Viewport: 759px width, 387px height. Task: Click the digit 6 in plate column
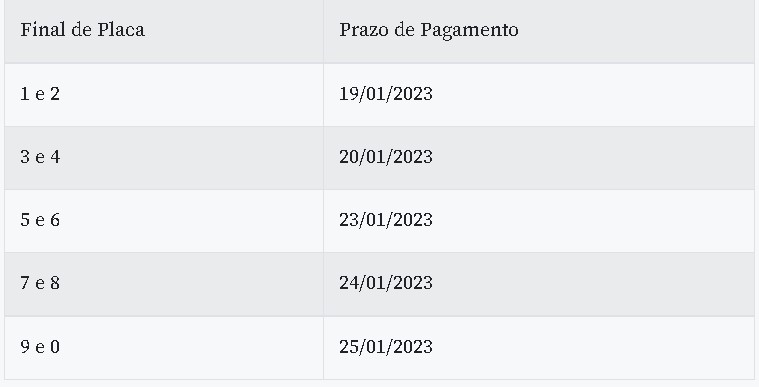[x=55, y=220]
